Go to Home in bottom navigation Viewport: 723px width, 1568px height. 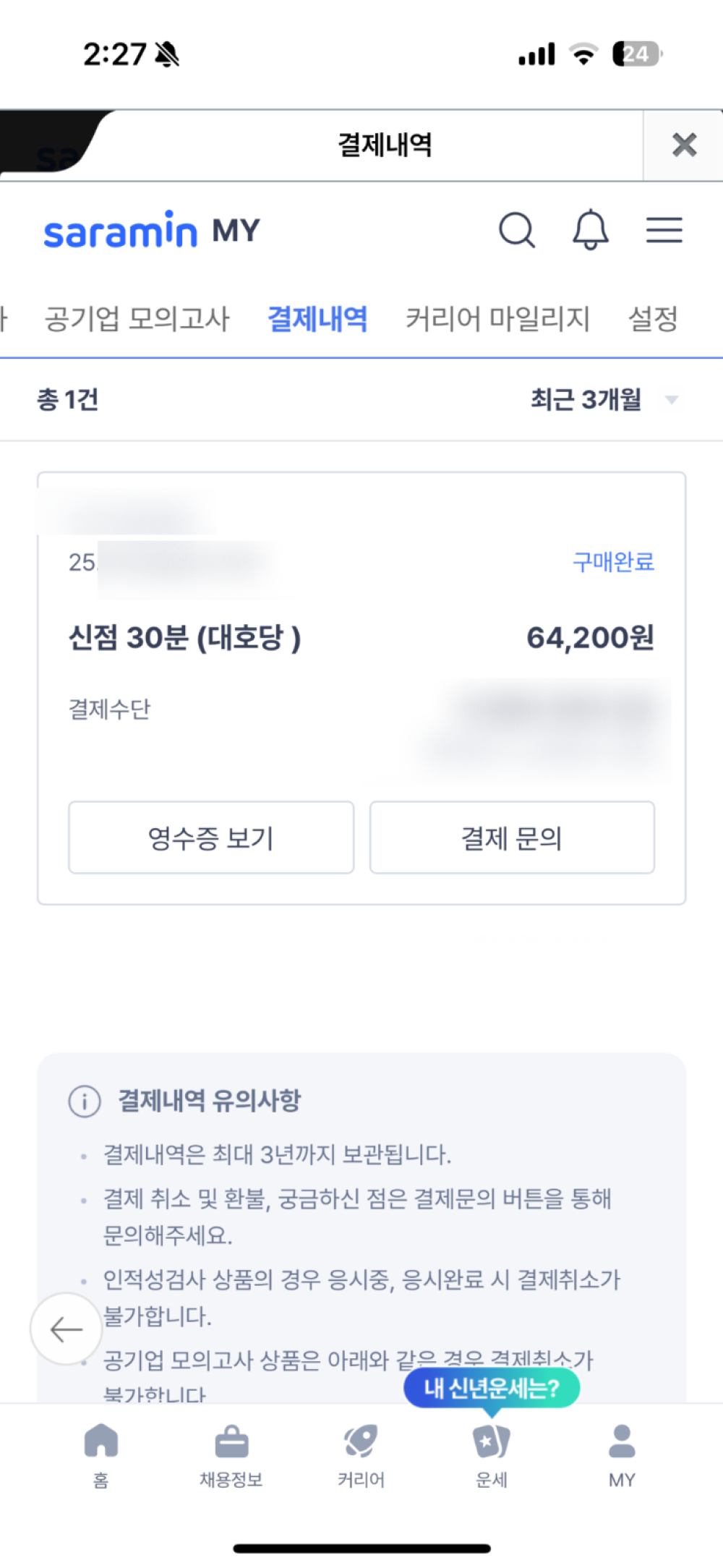101,1452
